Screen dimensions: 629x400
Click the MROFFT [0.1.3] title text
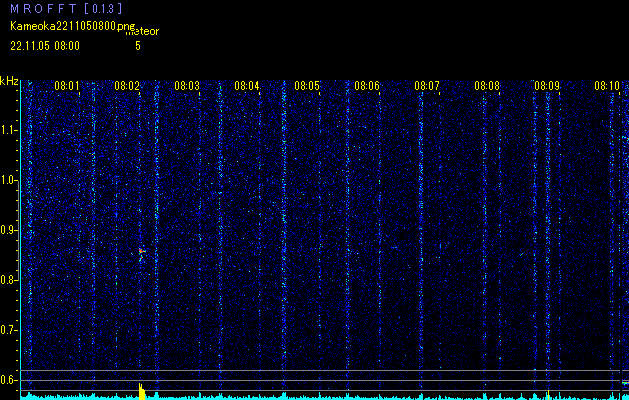tap(66, 9)
